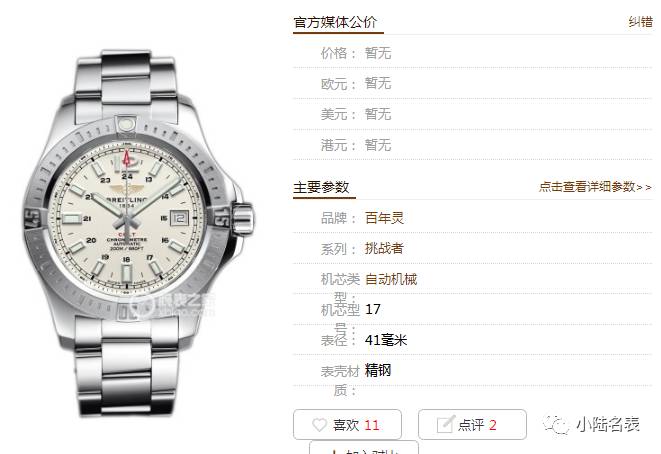Click the 点评 2 review button
Image resolution: width=661 pixels, height=454 pixels.
[x=472, y=424]
